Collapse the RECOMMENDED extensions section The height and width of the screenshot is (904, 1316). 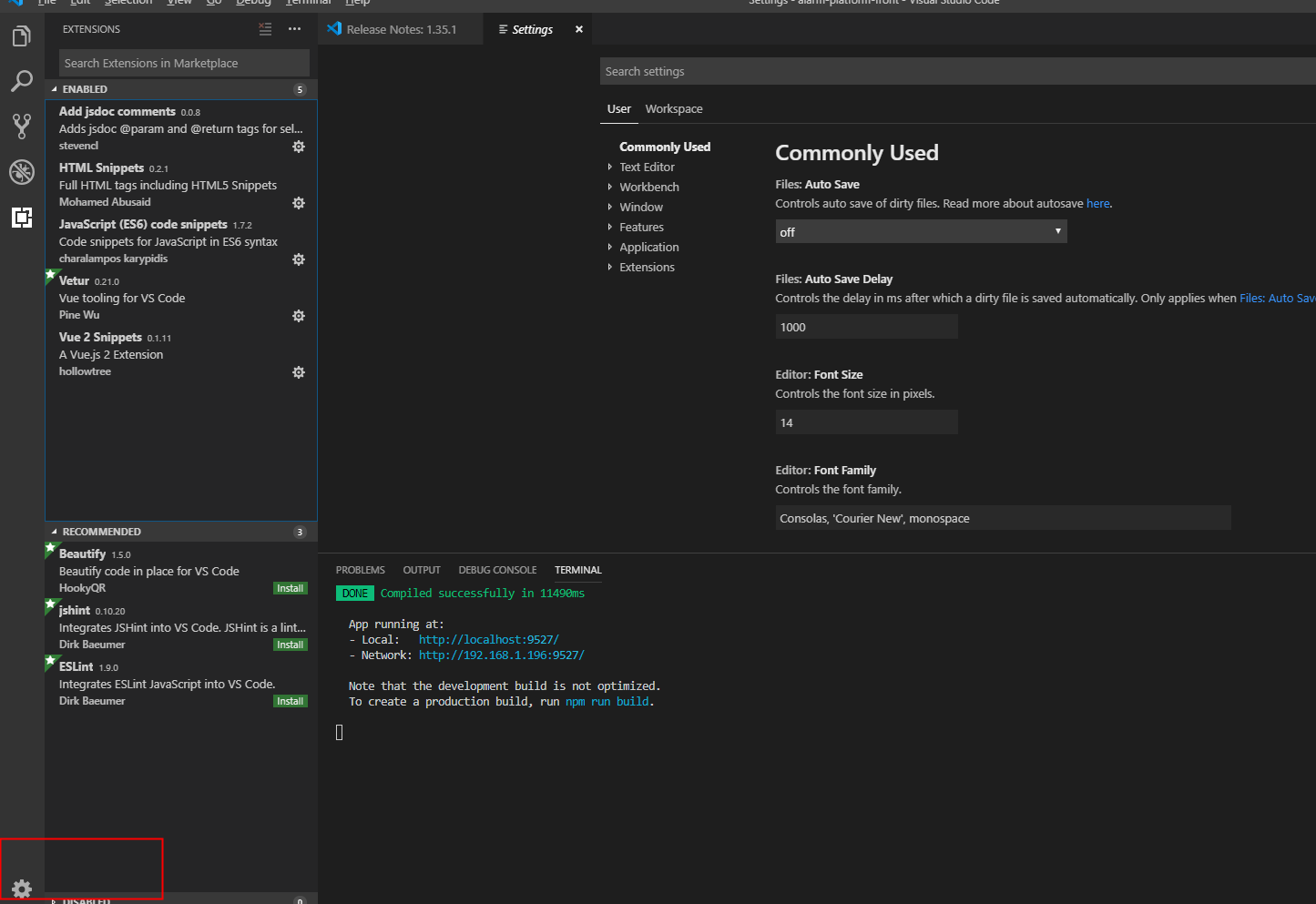point(181,532)
